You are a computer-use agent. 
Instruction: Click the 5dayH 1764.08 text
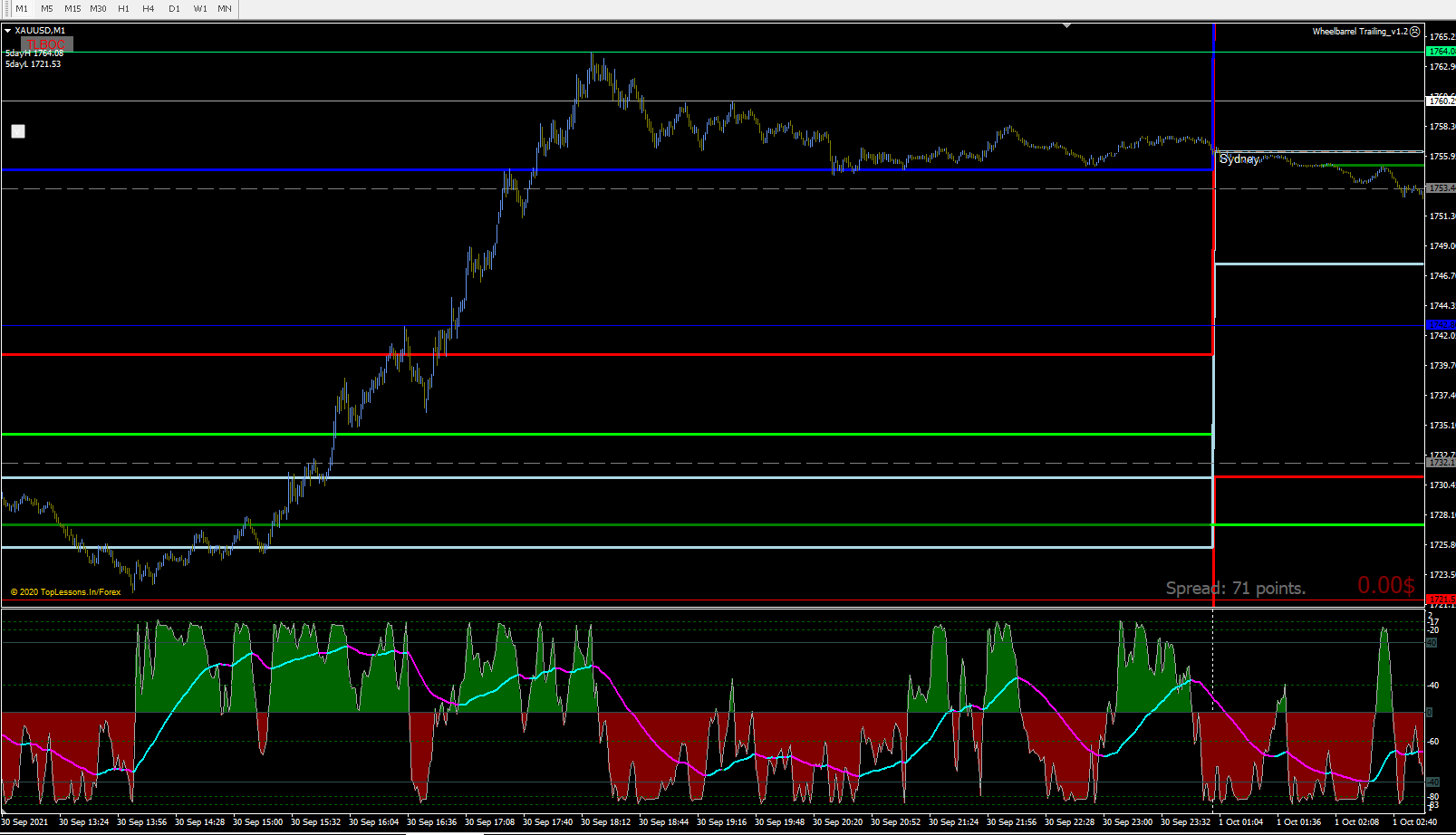(34, 53)
